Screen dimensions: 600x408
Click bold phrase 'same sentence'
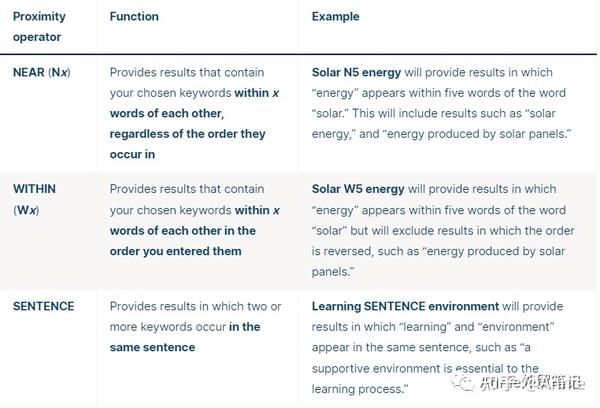(152, 347)
